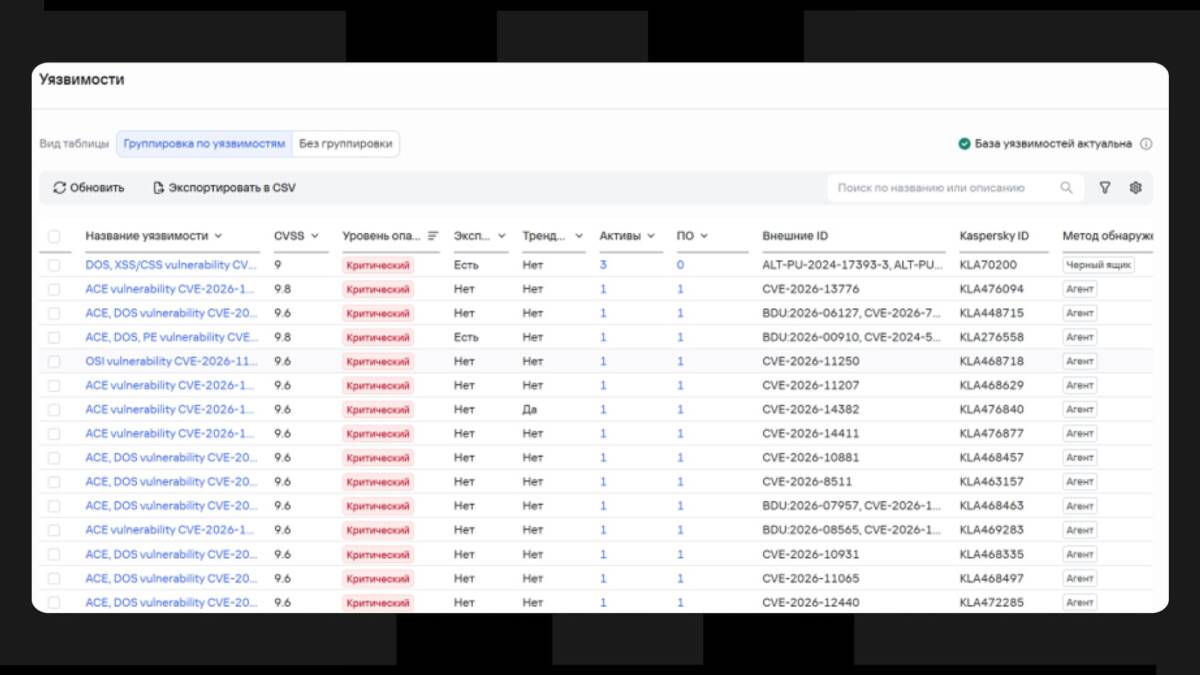Click Агент tag in KLA476094 row
The height and width of the screenshot is (675, 1200).
[1080, 289]
